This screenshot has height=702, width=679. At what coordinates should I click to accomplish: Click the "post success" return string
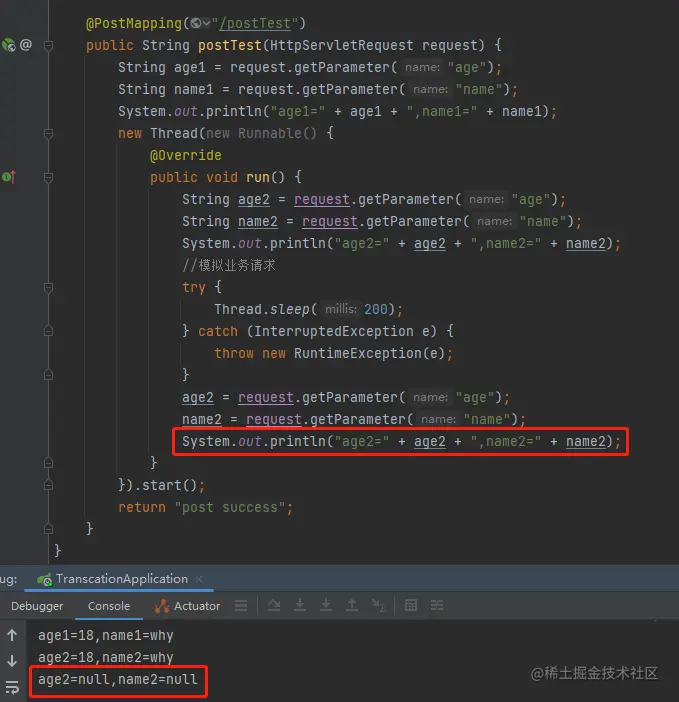click(230, 507)
